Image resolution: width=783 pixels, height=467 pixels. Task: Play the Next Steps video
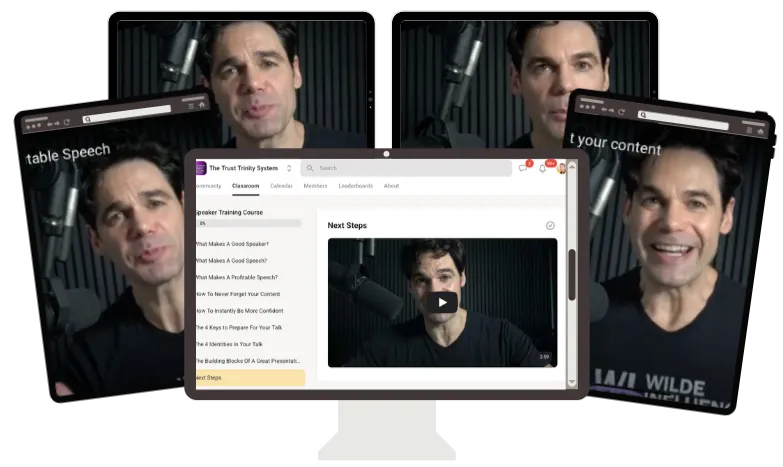click(442, 303)
